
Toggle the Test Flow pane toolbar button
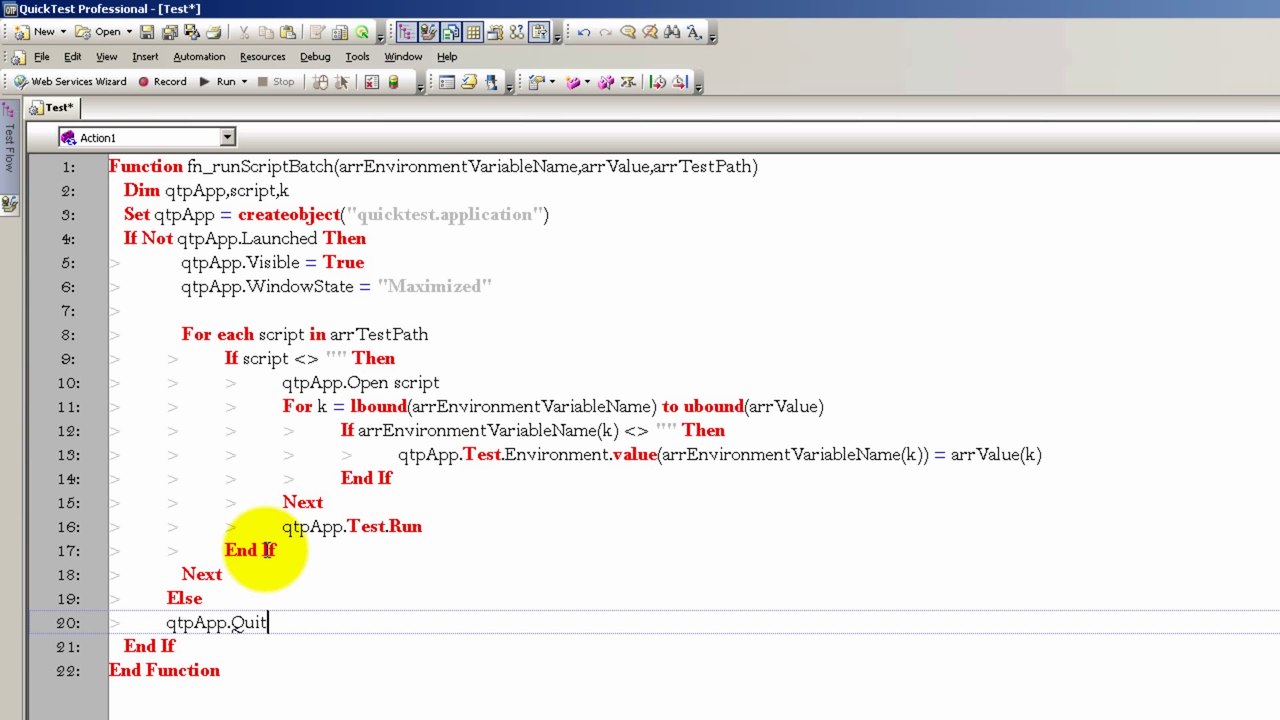[407, 32]
